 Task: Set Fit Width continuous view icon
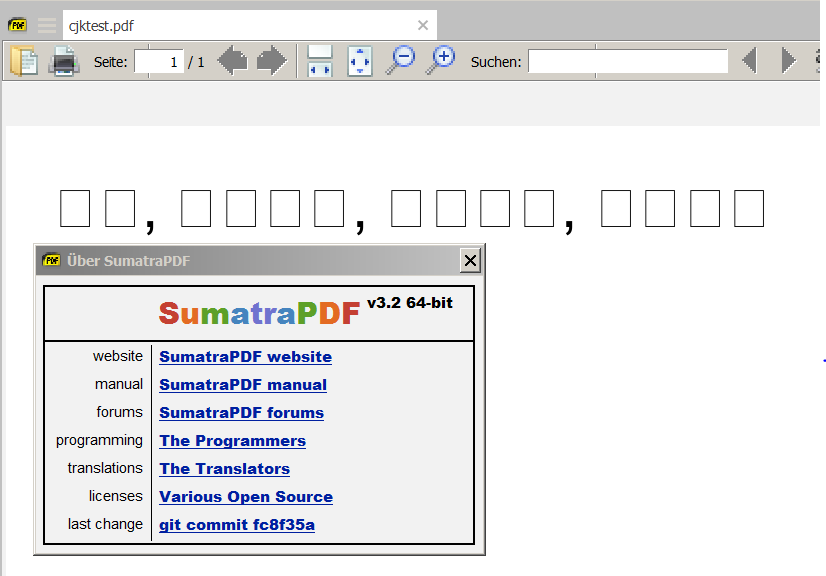click(x=320, y=61)
